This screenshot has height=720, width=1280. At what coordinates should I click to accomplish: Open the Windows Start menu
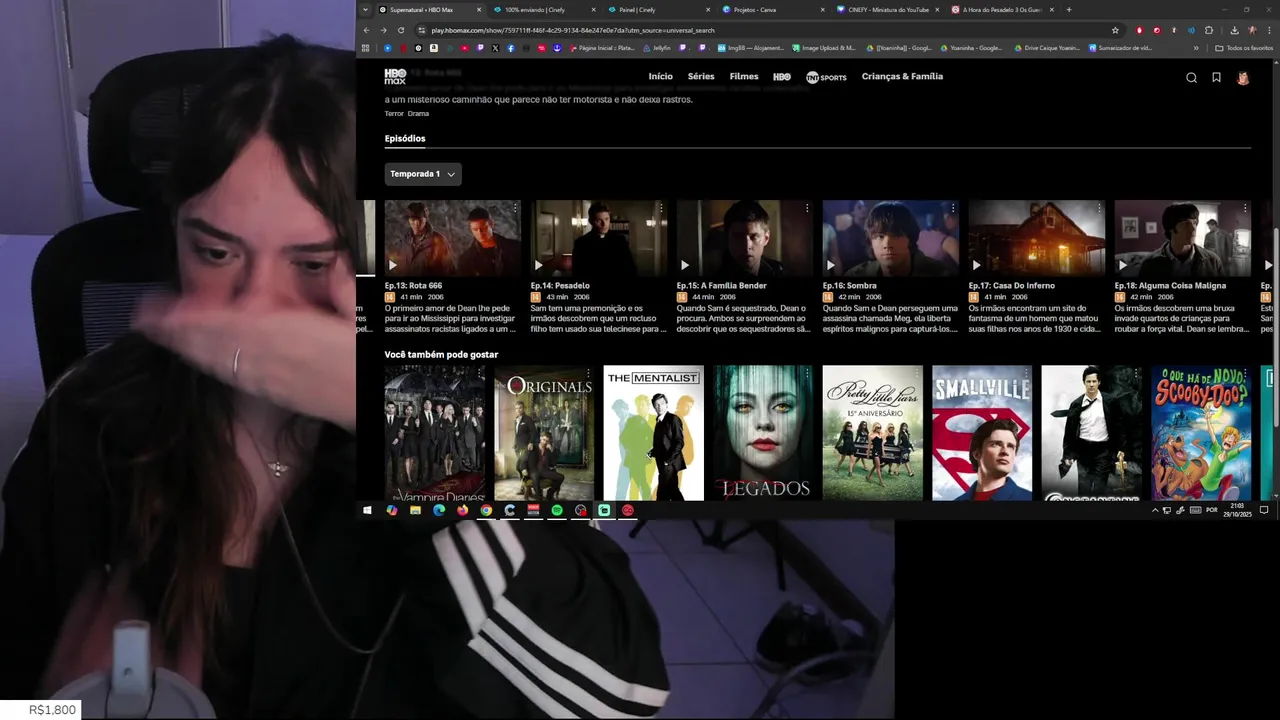tap(367, 510)
